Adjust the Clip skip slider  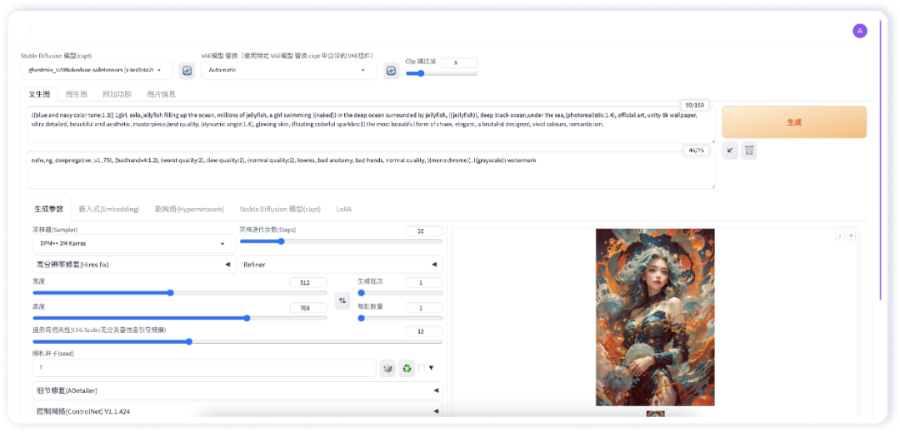pyautogui.click(x=441, y=73)
